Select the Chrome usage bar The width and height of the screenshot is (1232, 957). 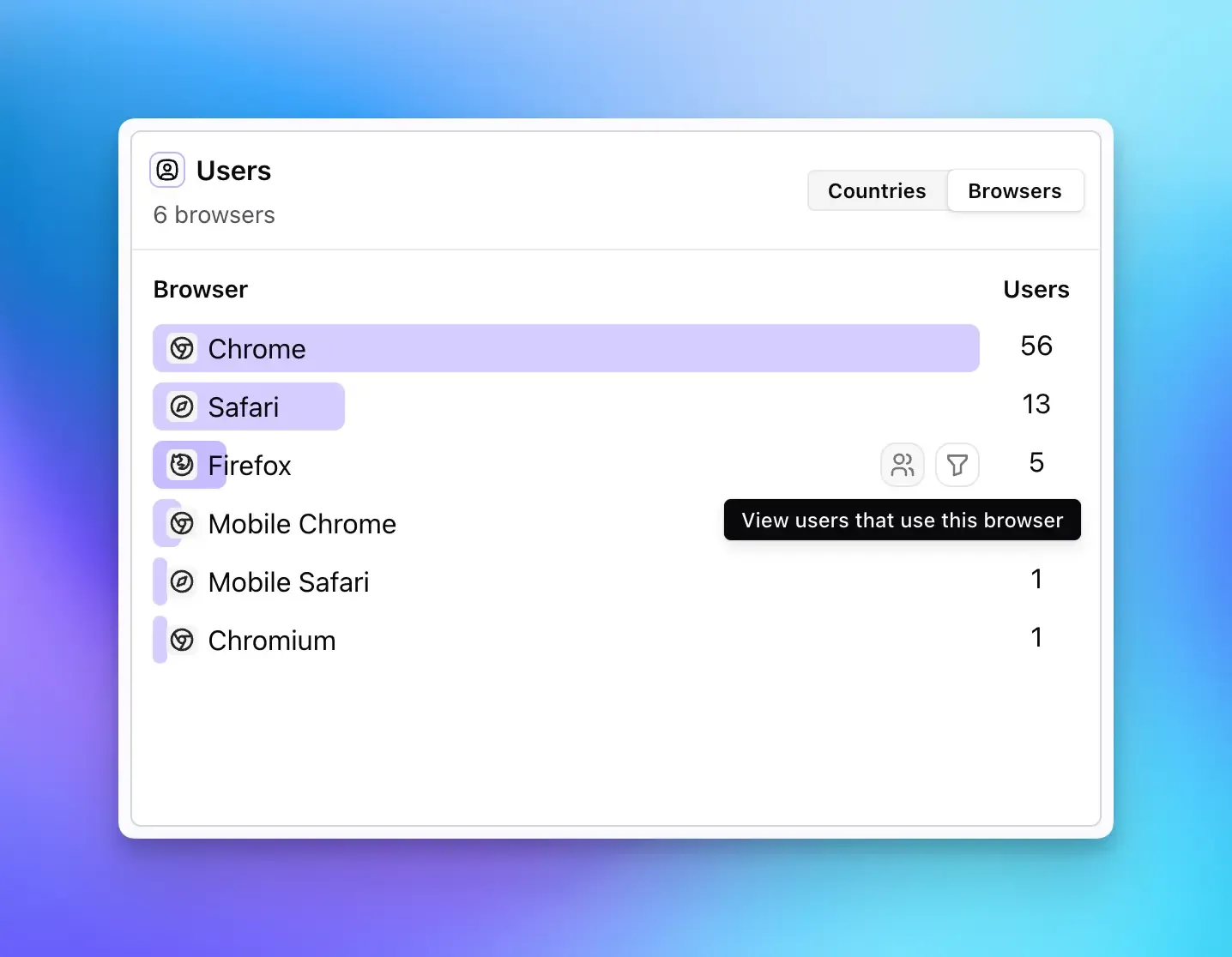[566, 348]
